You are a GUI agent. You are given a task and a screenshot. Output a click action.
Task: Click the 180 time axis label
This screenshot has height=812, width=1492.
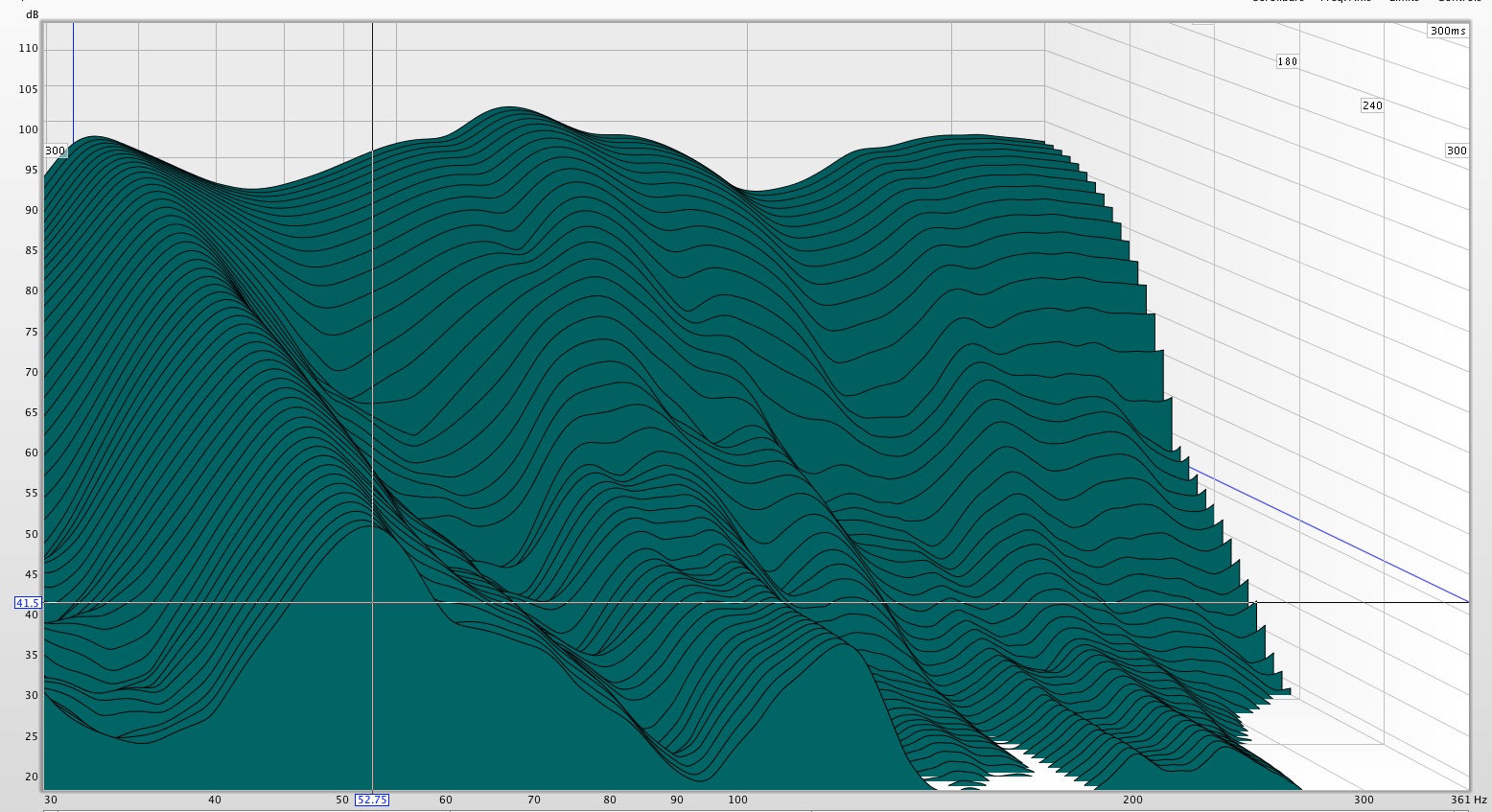1287,61
